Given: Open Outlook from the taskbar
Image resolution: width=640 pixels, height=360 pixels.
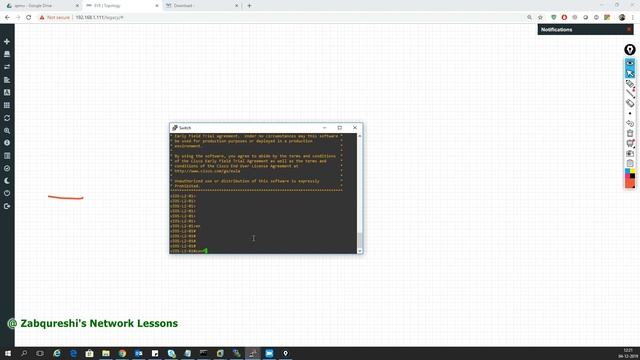Looking at the screenshot, I should 138,353.
